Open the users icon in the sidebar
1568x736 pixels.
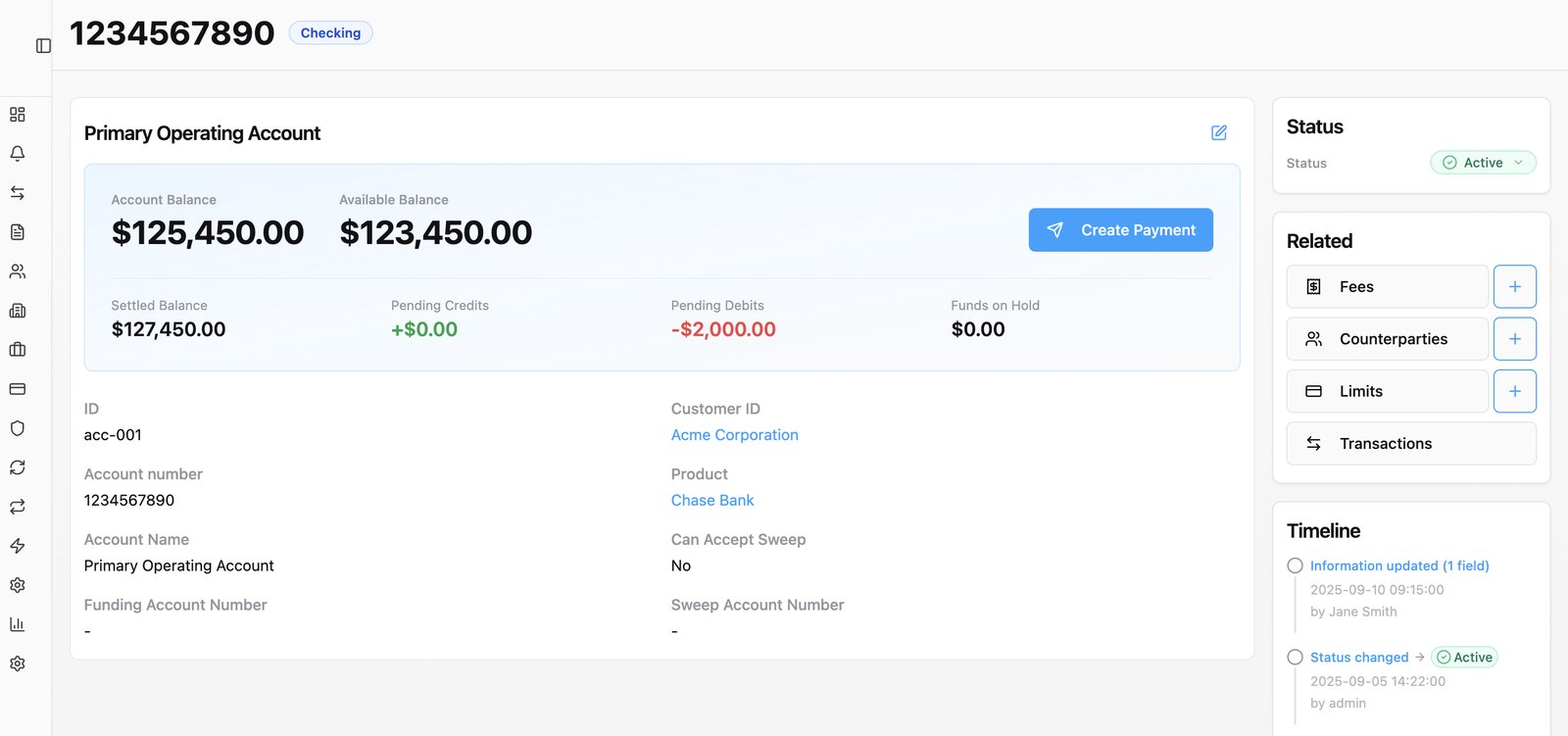tap(18, 271)
